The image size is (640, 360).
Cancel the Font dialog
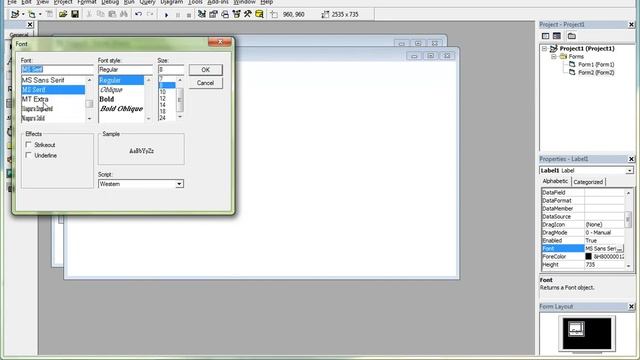coord(206,83)
